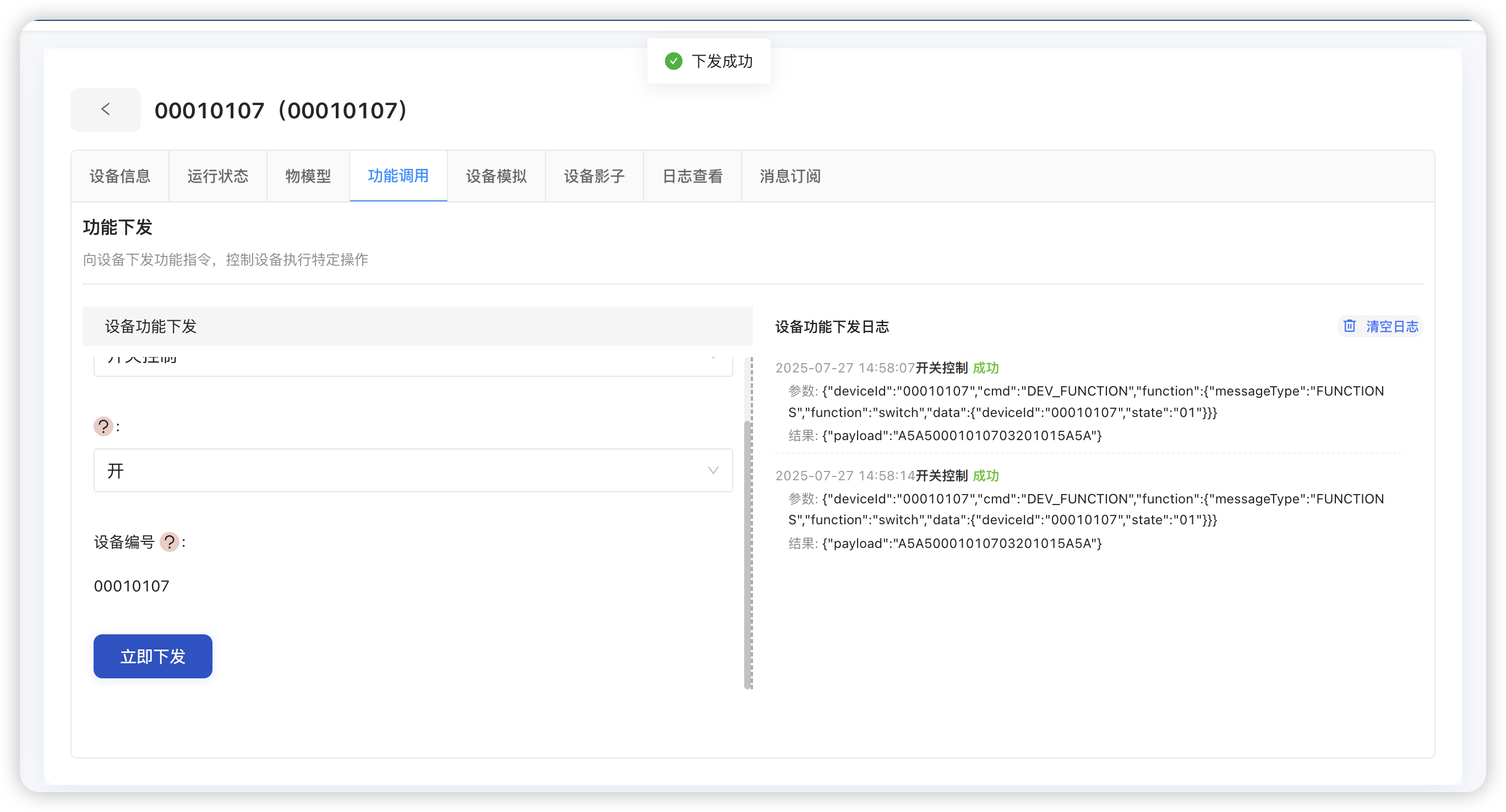Click the 00010107 device ID field
Image resolution: width=1506 pixels, height=812 pixels.
point(132,585)
